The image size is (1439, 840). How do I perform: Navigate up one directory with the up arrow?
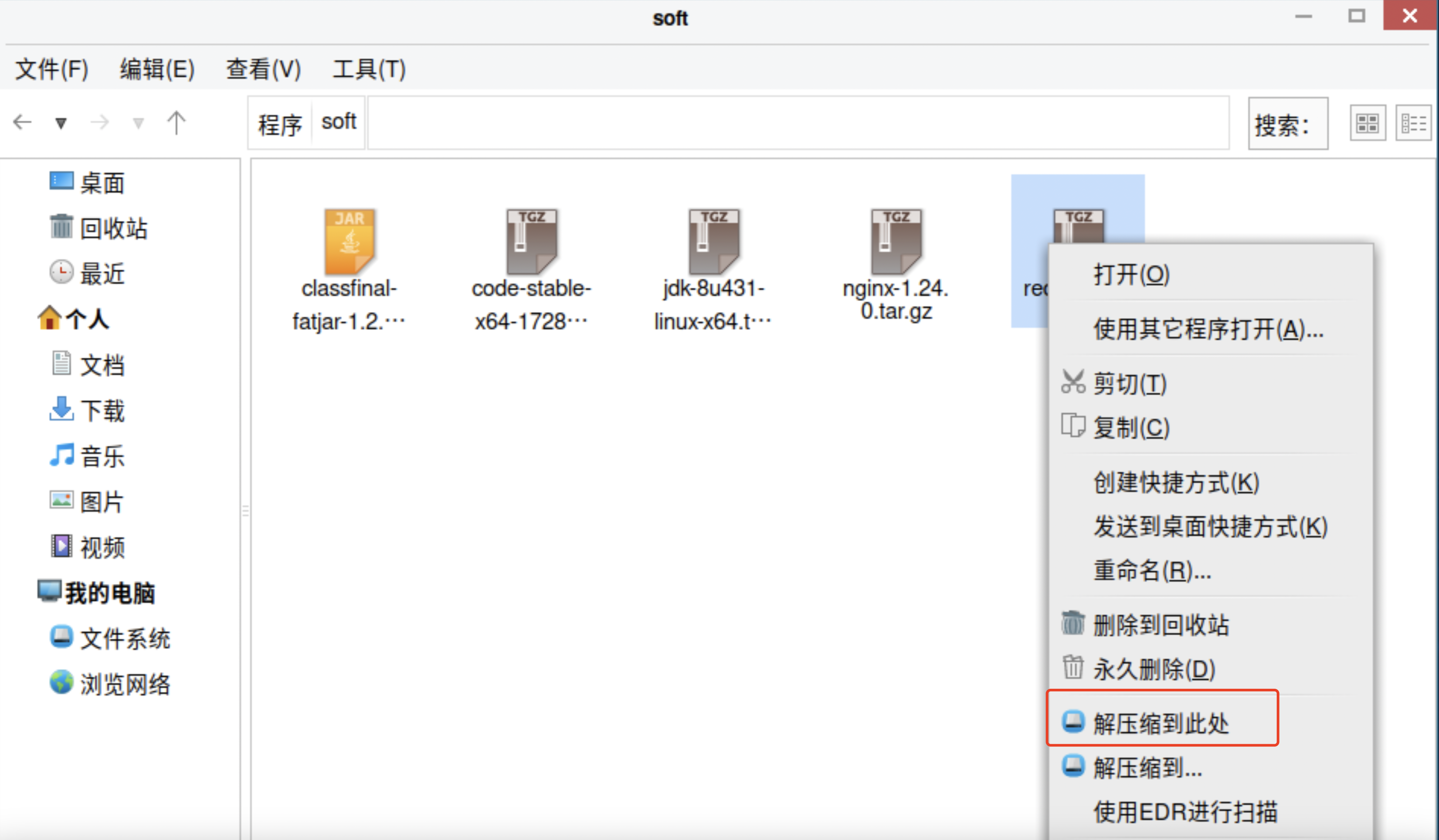click(176, 122)
